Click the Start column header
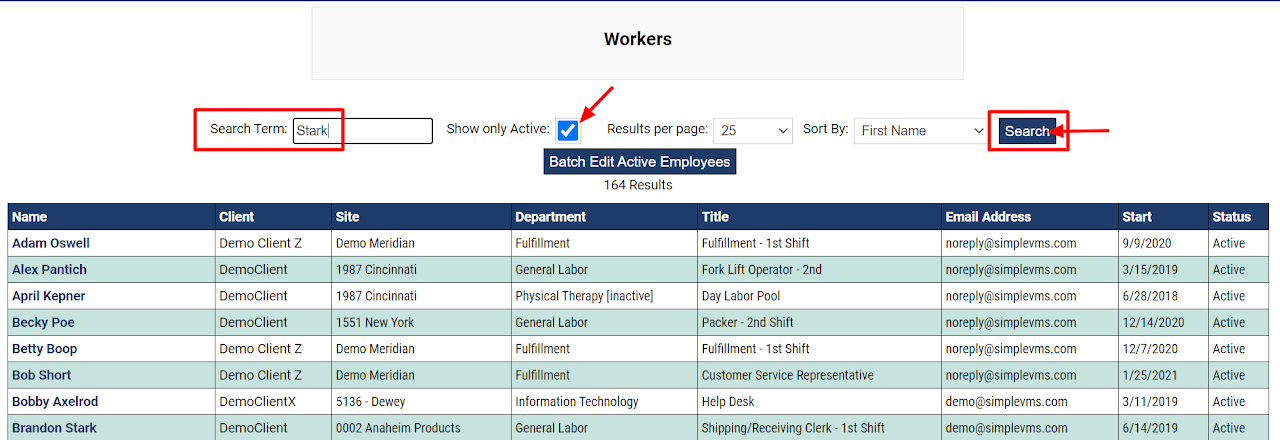Image resolution: width=1280 pixels, height=440 pixels. (x=1137, y=217)
